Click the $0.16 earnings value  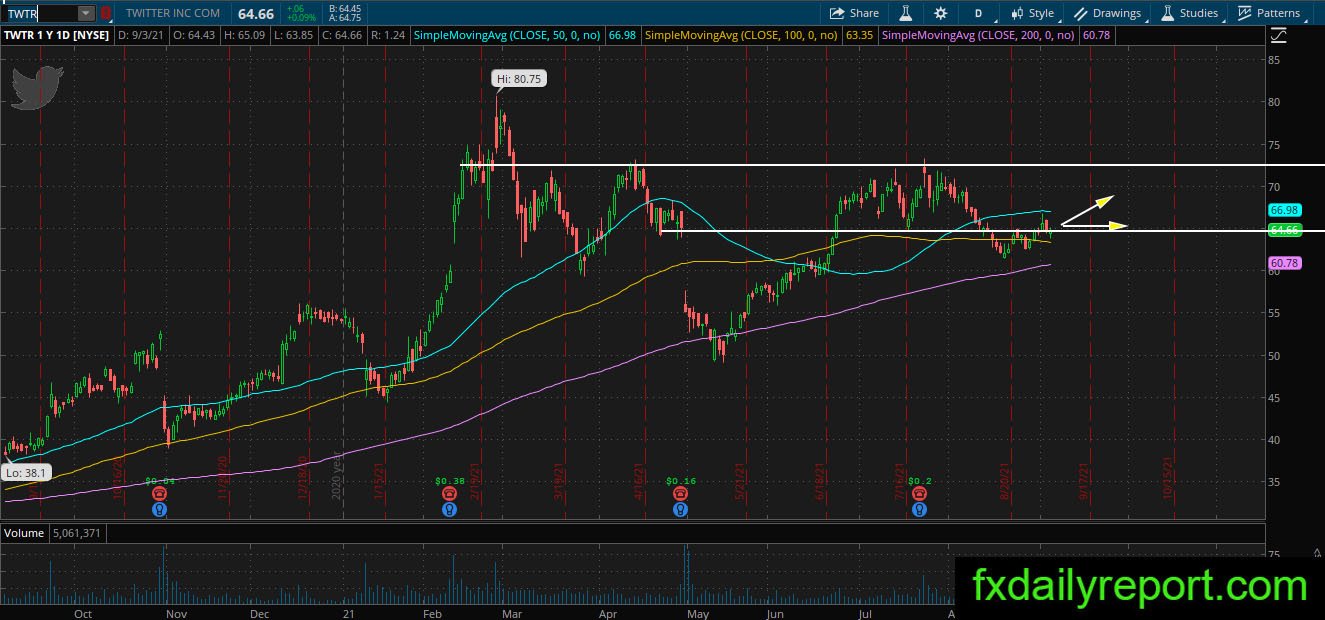tap(680, 481)
